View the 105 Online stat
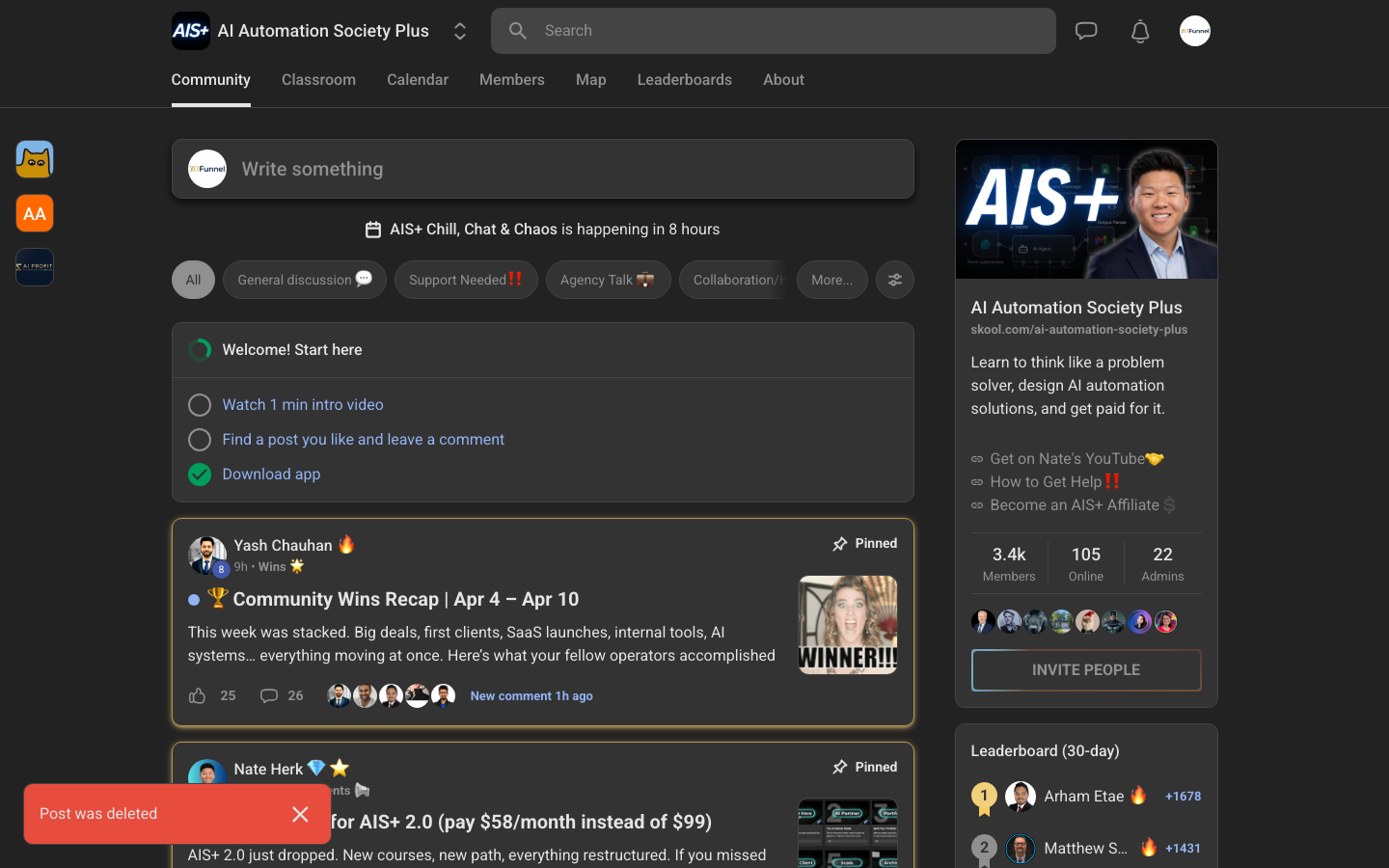 1086,564
